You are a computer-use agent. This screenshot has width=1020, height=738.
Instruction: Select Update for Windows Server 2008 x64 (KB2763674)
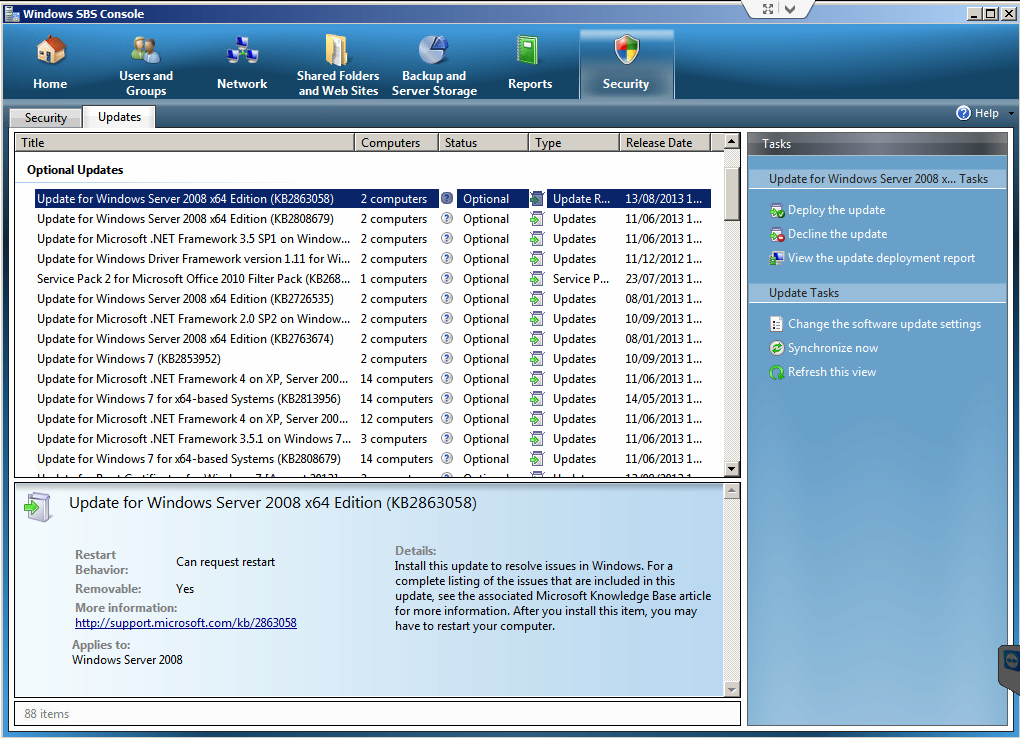(372, 338)
